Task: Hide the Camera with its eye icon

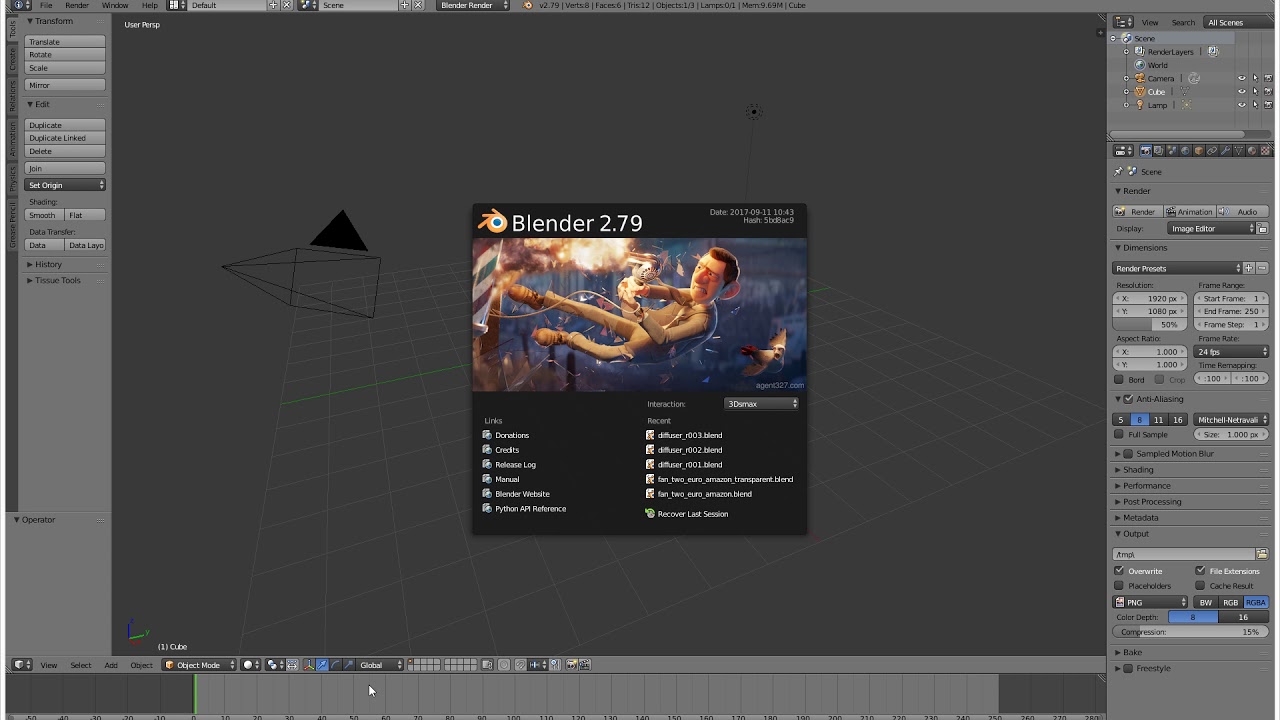Action: (x=1242, y=79)
